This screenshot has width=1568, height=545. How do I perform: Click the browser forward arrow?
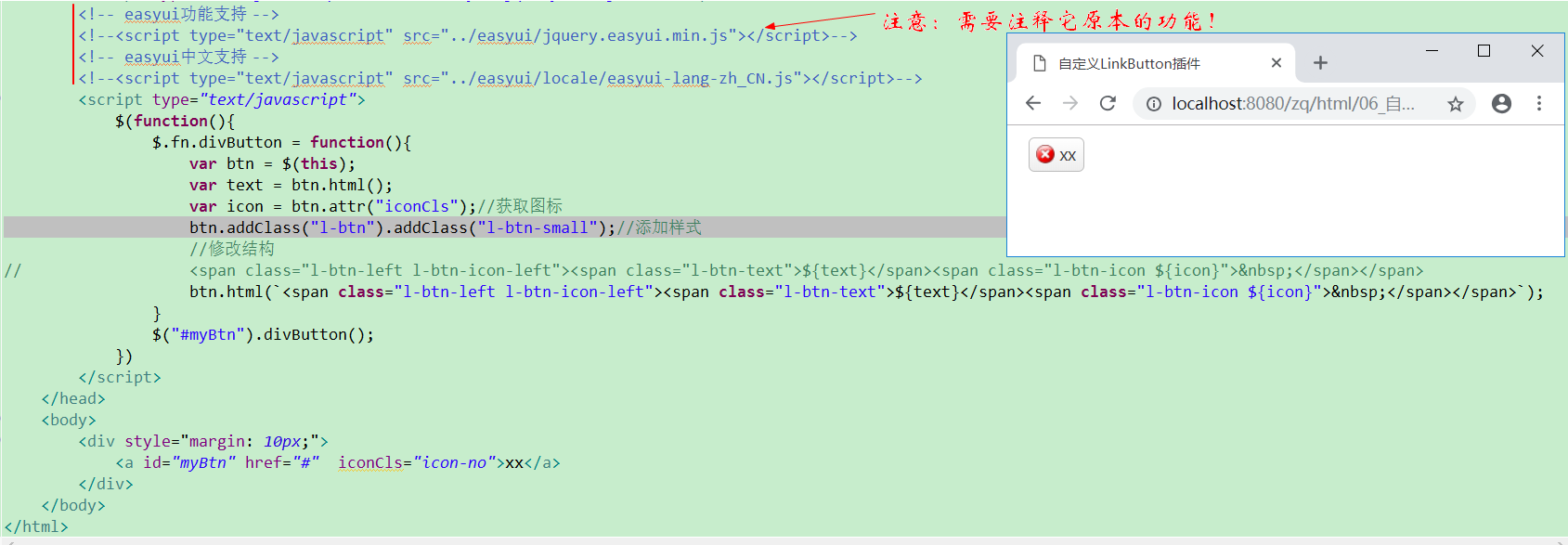point(1070,103)
